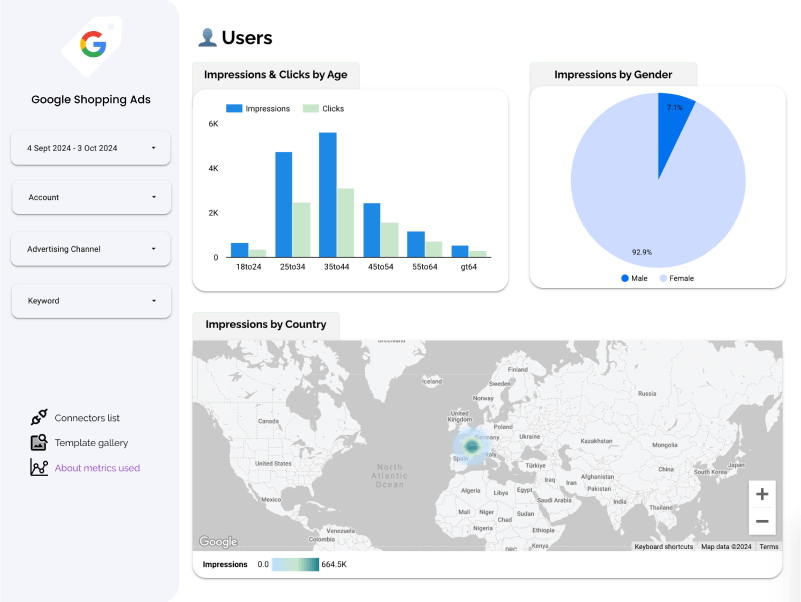Click the Template gallery image icon

tap(39, 443)
